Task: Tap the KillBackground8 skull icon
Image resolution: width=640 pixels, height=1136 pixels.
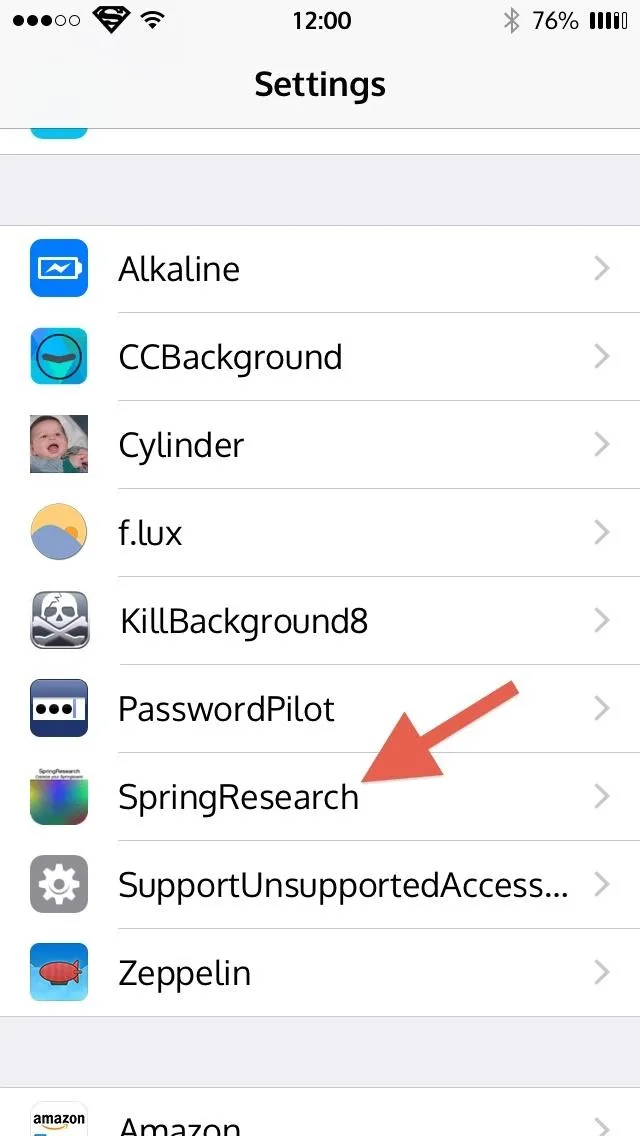Action: click(x=59, y=620)
